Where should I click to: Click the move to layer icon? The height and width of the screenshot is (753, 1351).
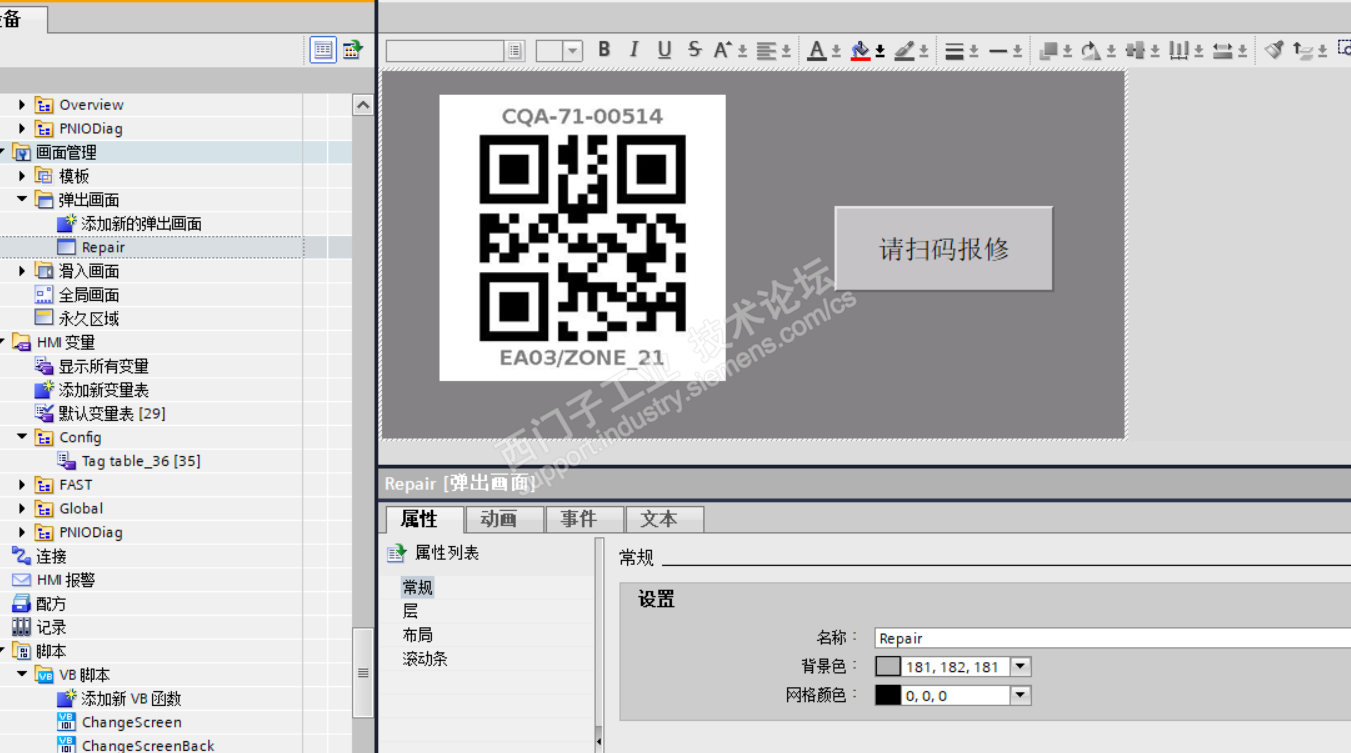click(1303, 50)
